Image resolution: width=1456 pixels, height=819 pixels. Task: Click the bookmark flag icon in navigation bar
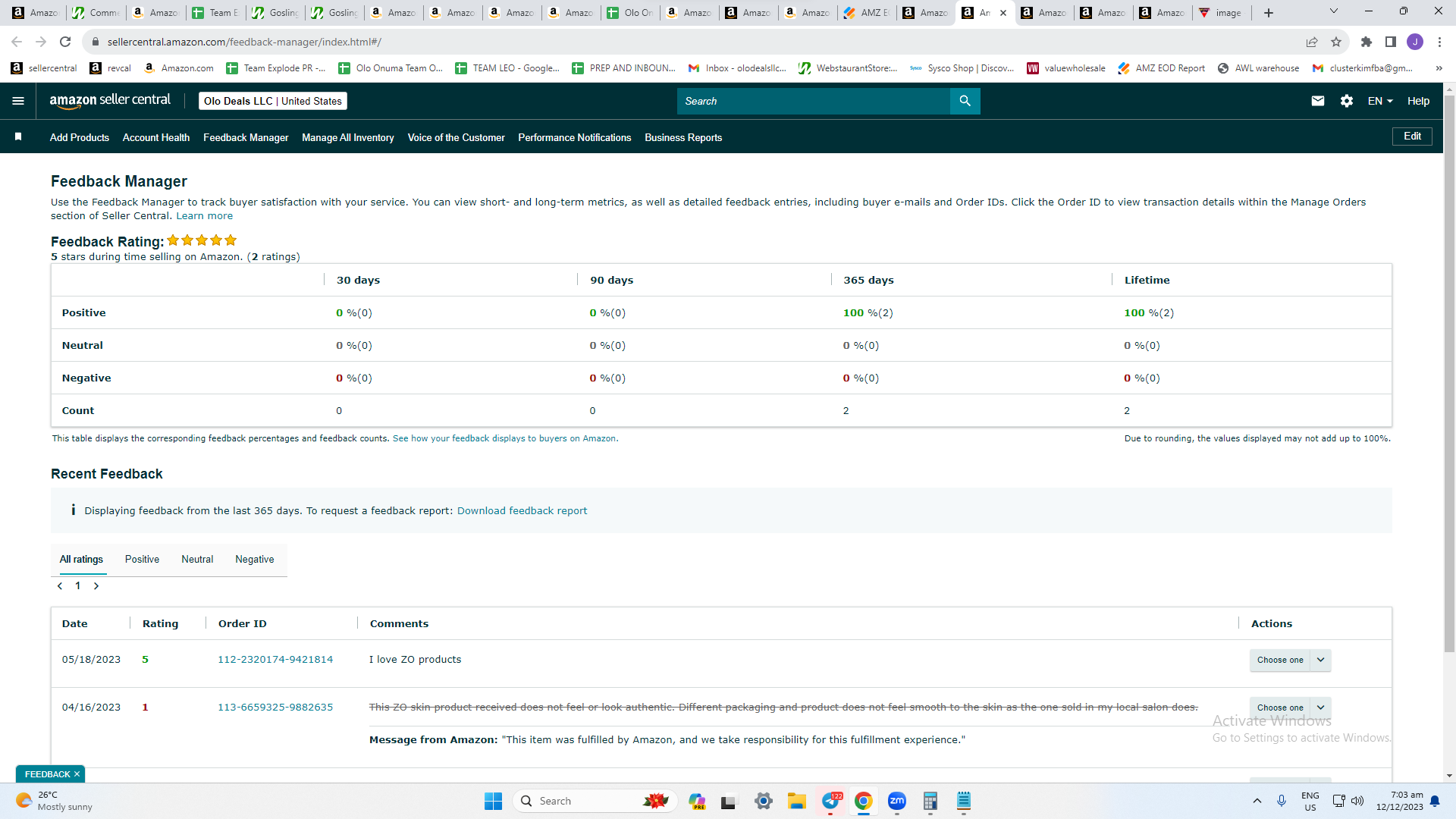click(x=18, y=136)
